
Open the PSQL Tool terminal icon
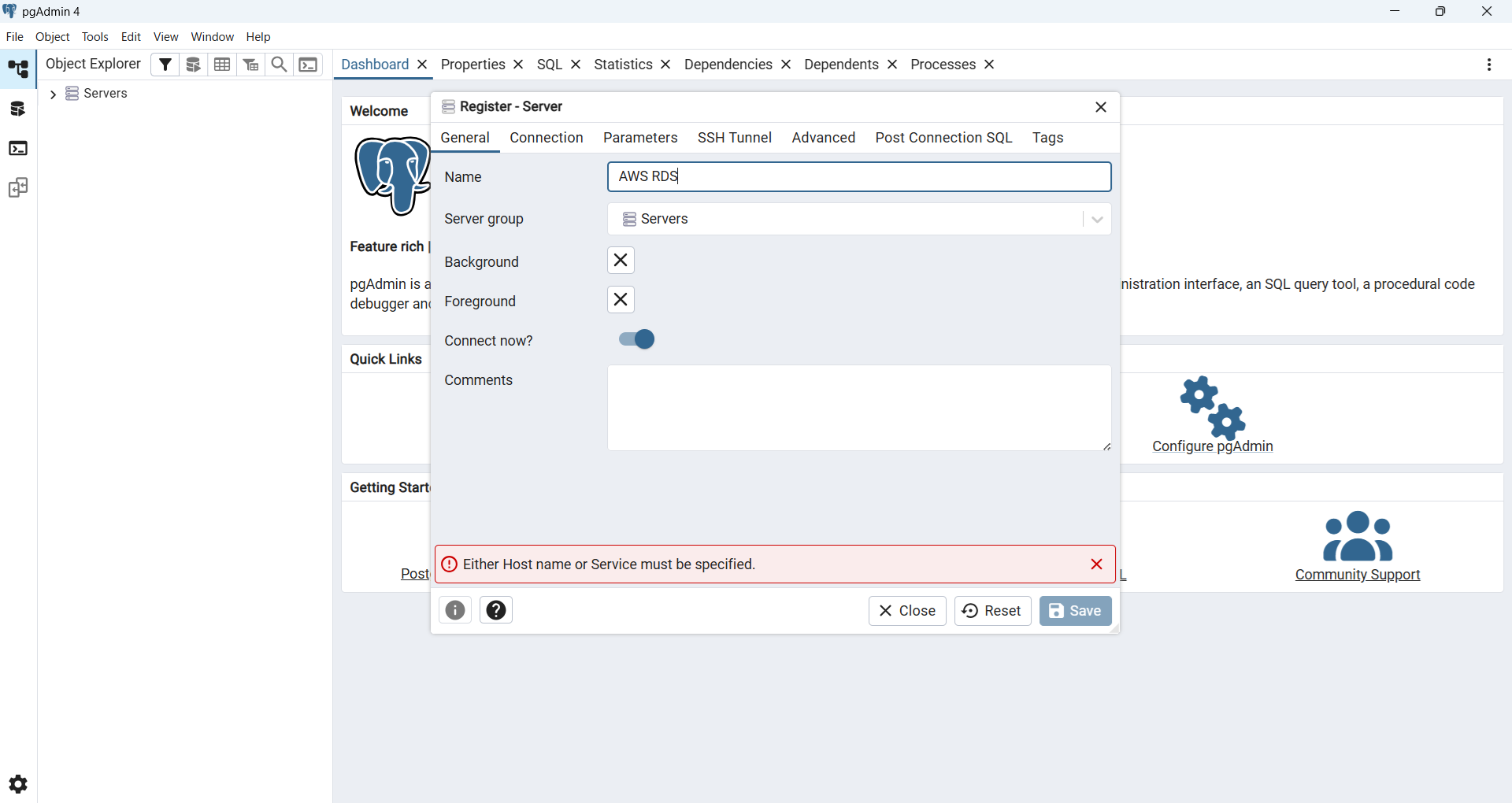309,65
